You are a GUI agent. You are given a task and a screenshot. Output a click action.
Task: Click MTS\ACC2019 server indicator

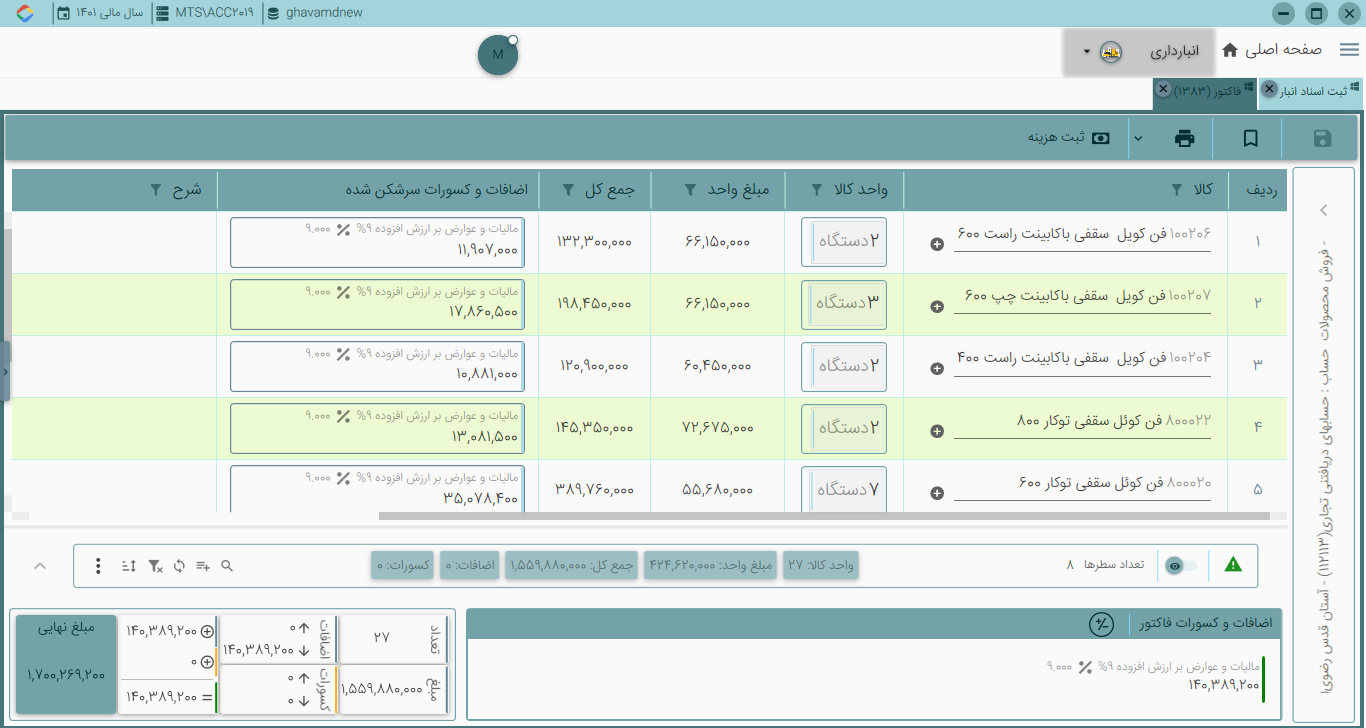pyautogui.click(x=205, y=14)
